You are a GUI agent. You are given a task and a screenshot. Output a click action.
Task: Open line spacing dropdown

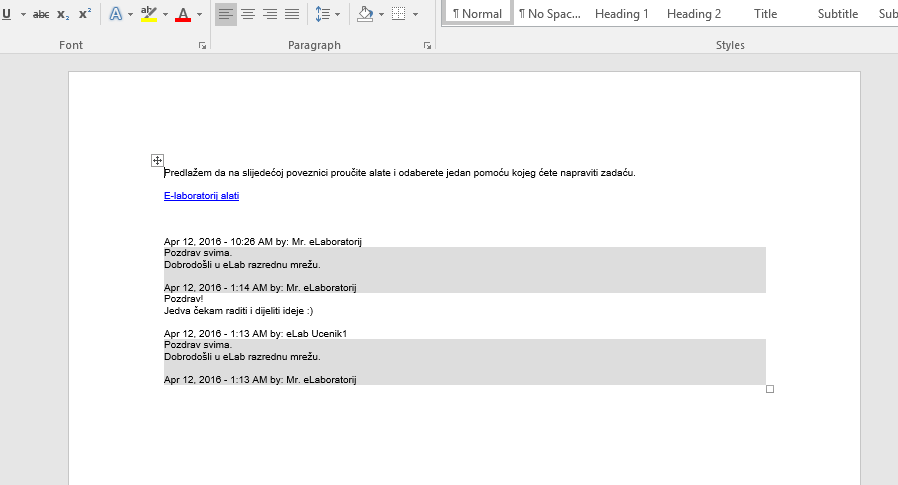pyautogui.click(x=337, y=14)
